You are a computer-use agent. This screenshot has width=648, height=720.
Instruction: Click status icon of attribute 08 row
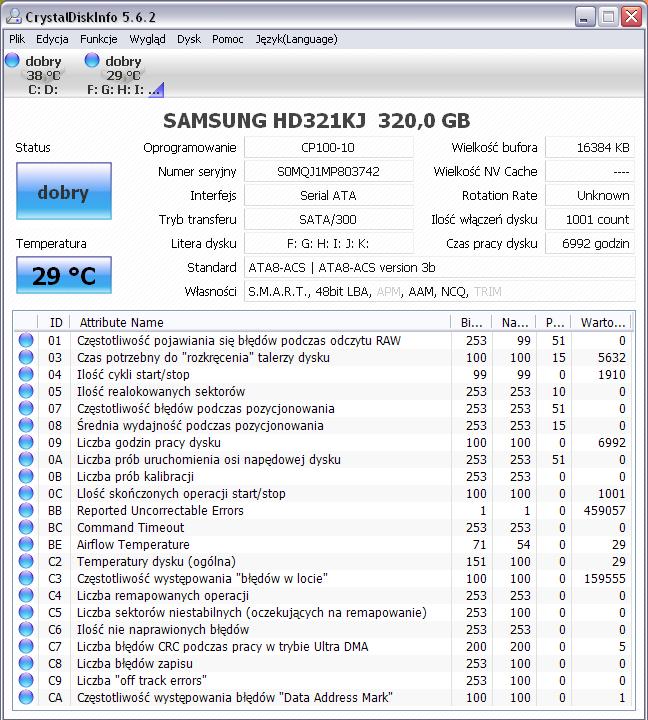point(26,425)
